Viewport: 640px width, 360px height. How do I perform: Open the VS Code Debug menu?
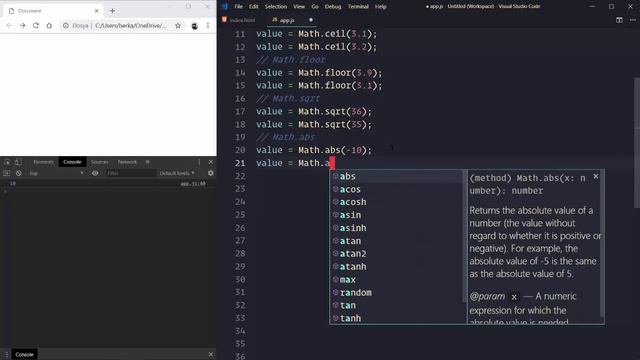(333, 7)
